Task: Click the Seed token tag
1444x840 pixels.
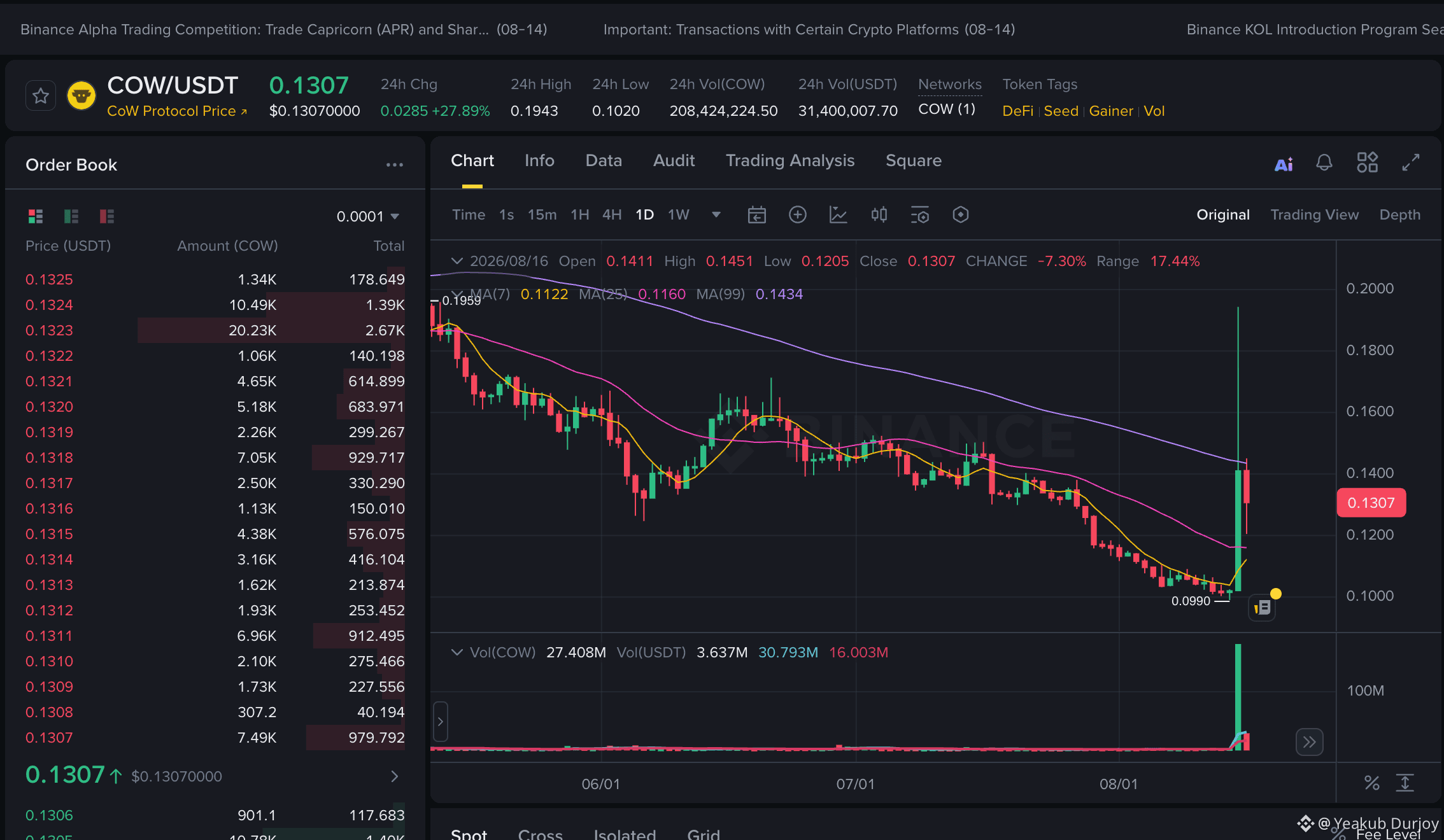Action: click(x=1061, y=111)
